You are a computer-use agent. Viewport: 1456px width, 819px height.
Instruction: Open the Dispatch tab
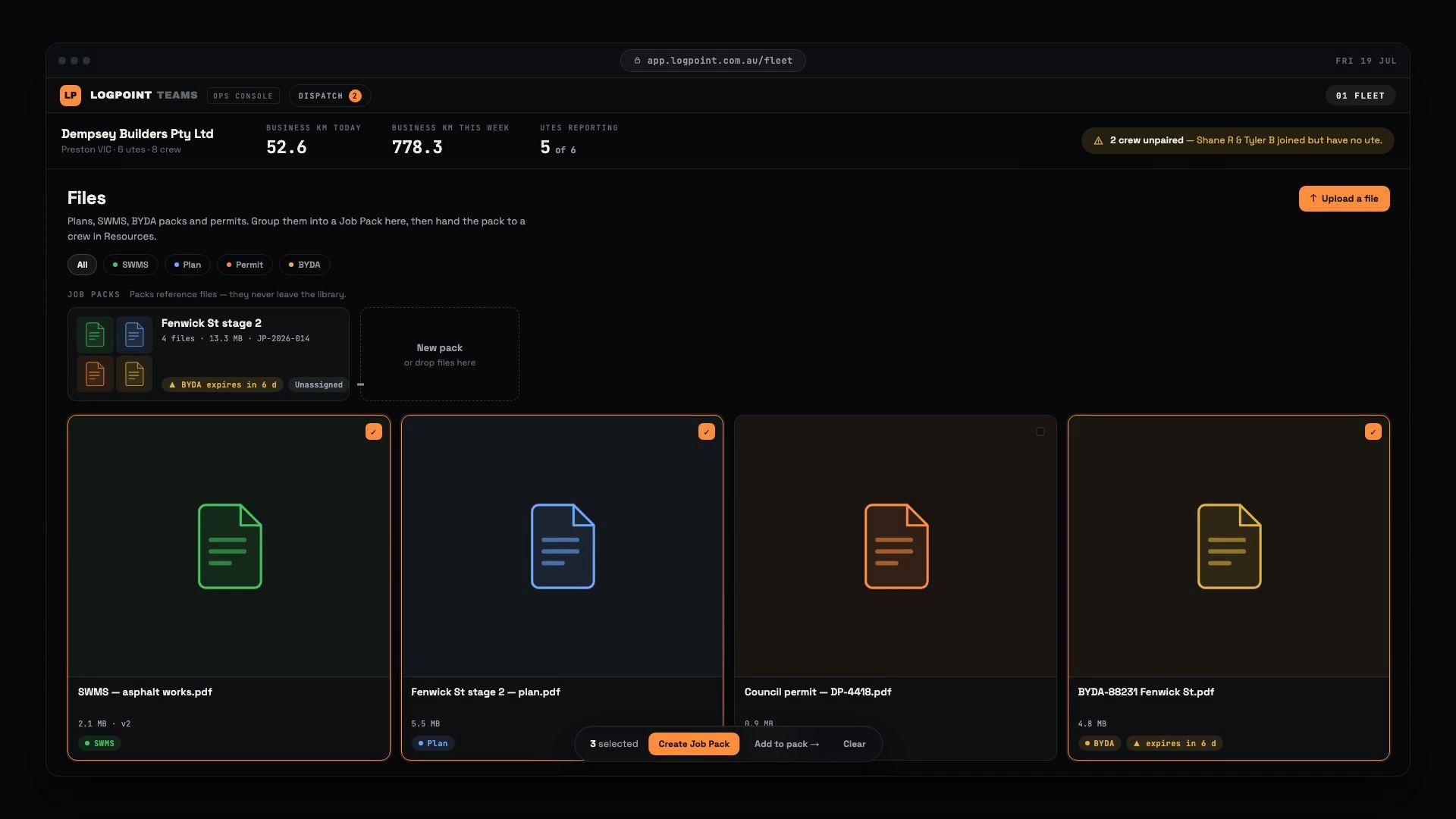click(x=330, y=96)
